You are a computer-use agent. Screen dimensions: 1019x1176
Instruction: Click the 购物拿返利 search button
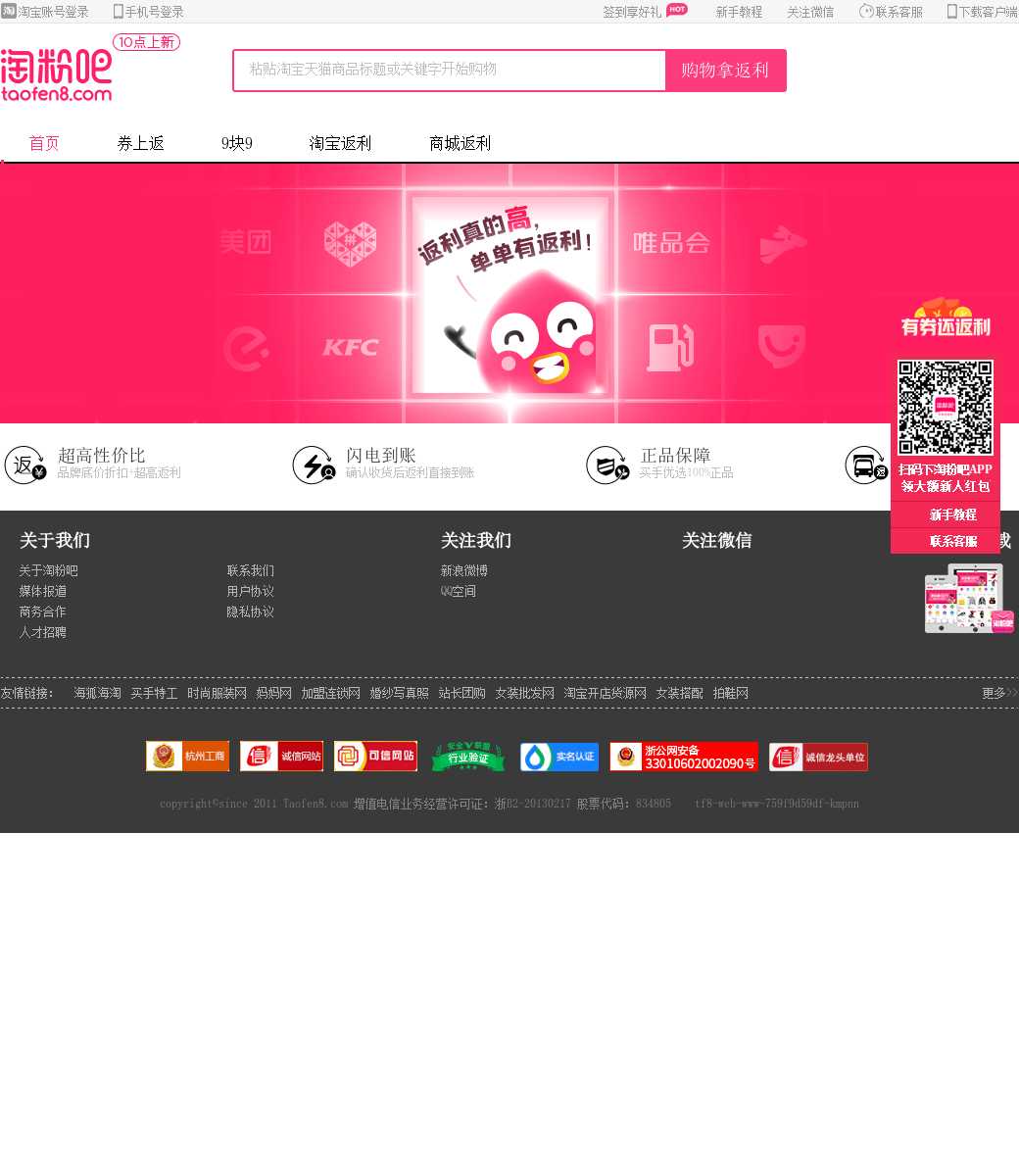tap(725, 71)
